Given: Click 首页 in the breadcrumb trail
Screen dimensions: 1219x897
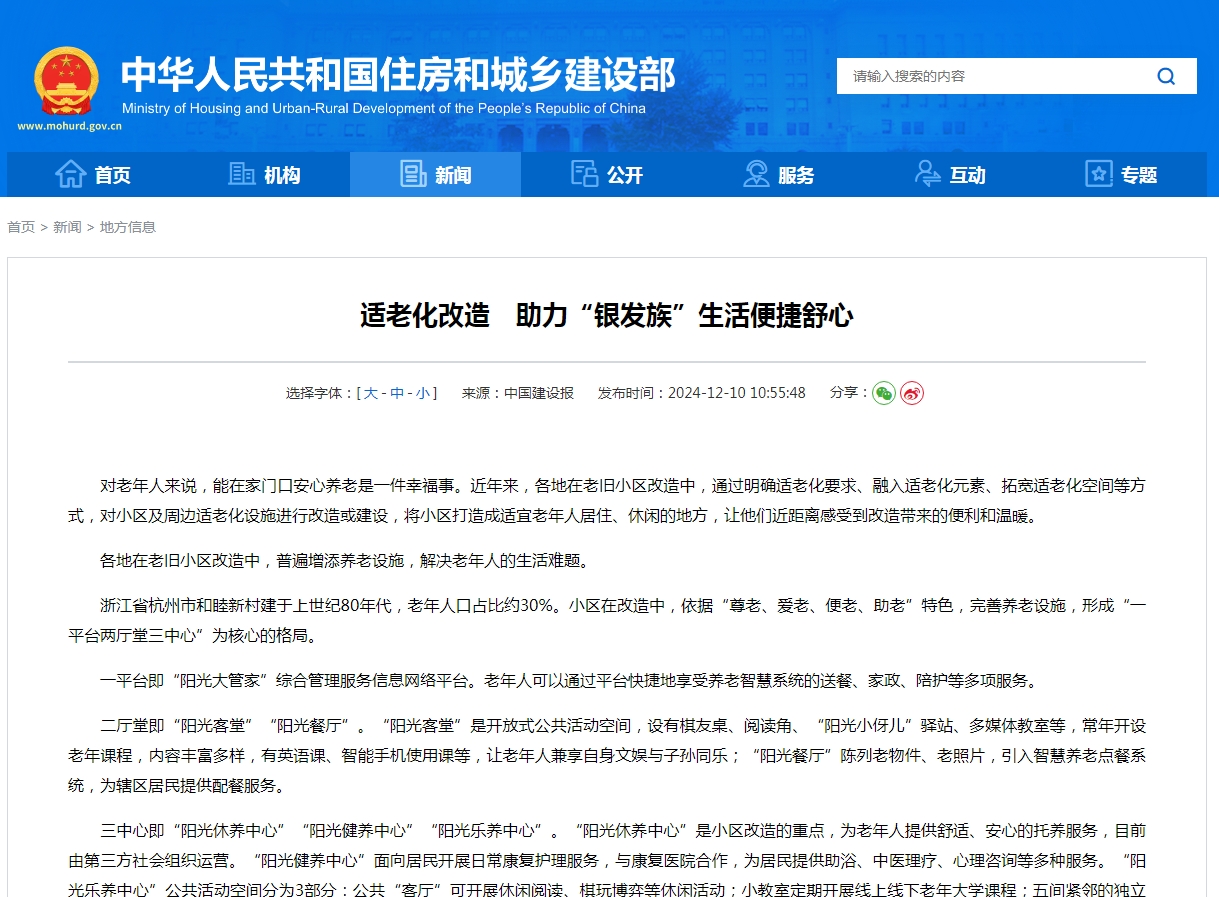Looking at the screenshot, I should pyautogui.click(x=21, y=227).
